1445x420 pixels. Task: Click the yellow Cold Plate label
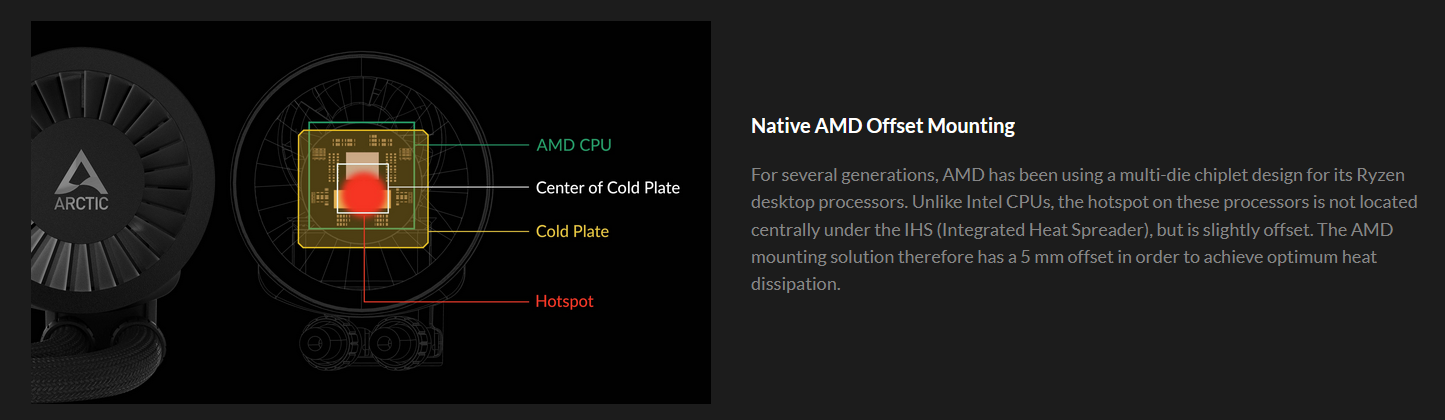[x=572, y=231]
